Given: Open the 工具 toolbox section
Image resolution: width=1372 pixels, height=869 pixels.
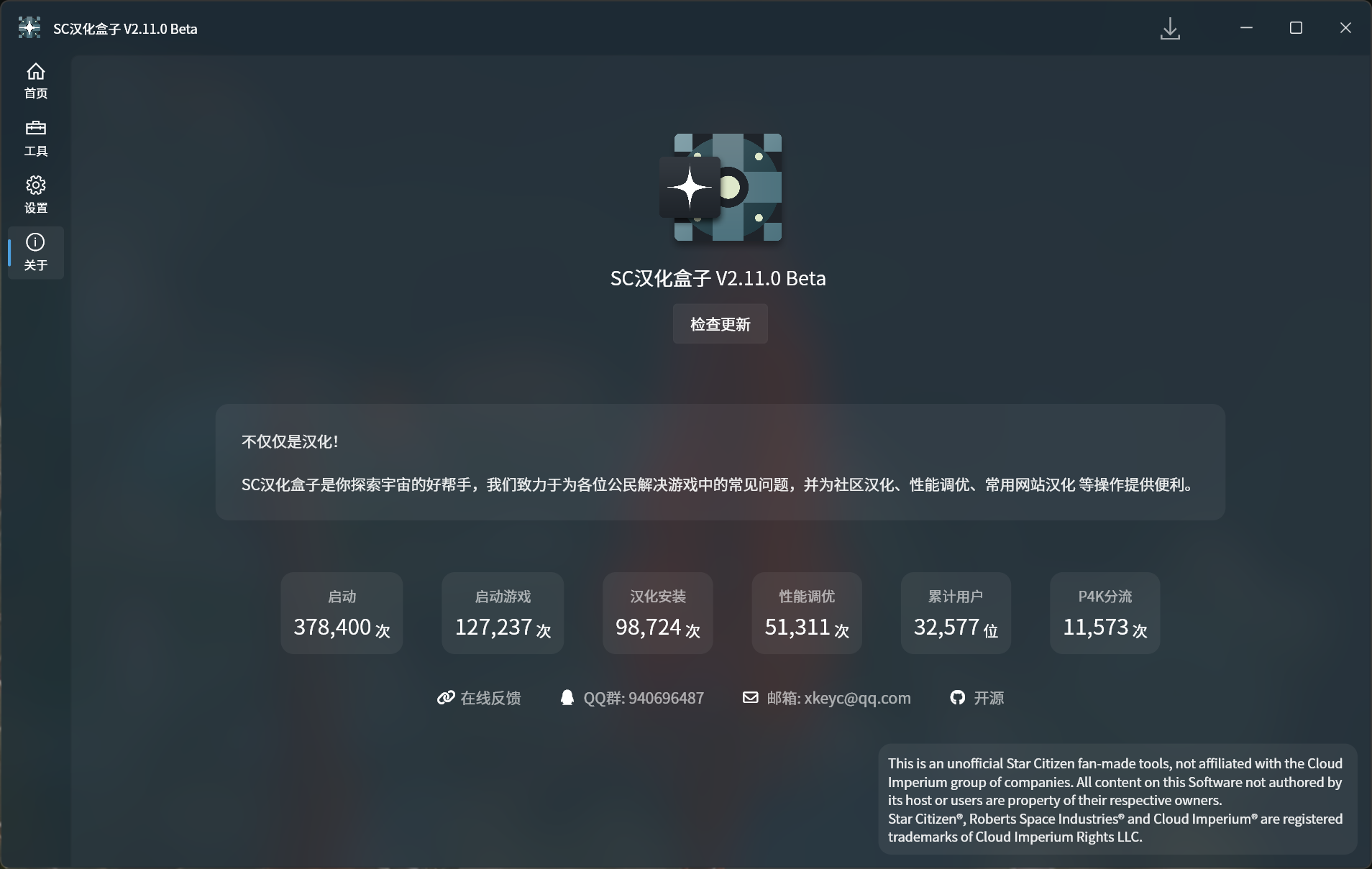Looking at the screenshot, I should click(35, 139).
